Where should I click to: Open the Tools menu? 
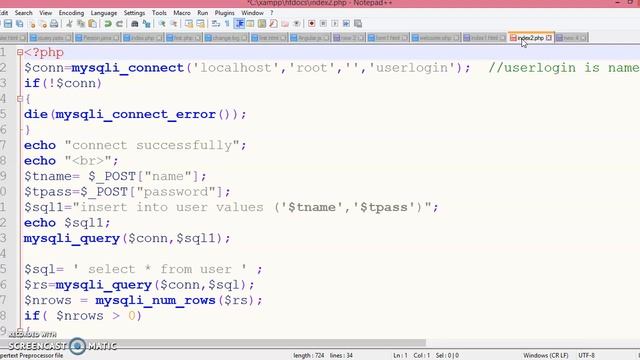pyautogui.click(x=159, y=13)
